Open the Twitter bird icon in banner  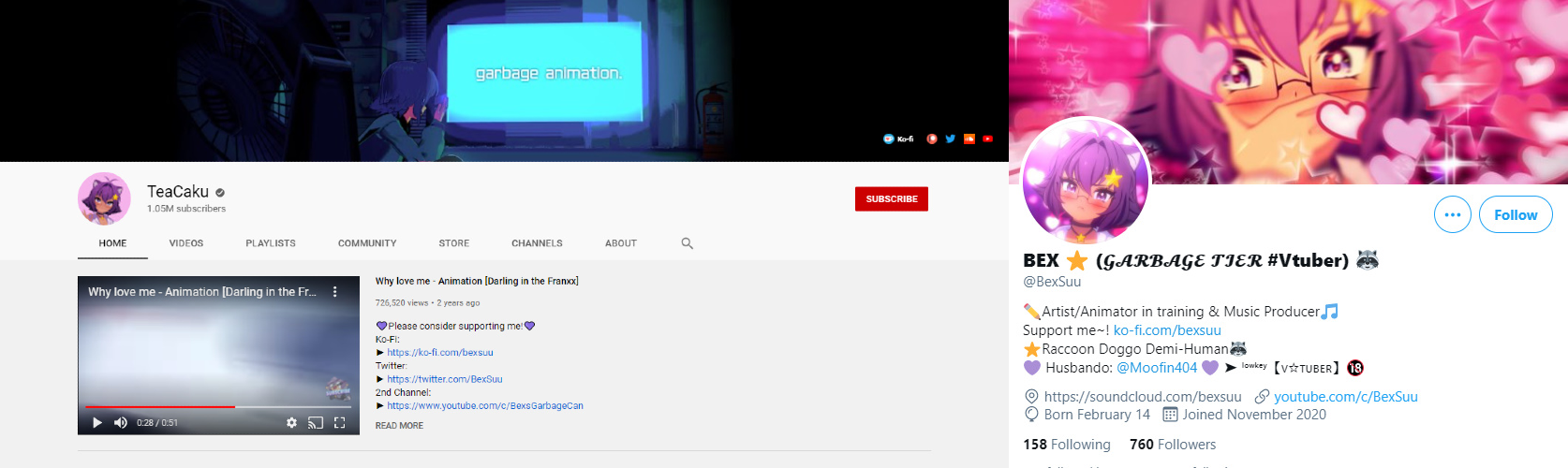coord(950,139)
